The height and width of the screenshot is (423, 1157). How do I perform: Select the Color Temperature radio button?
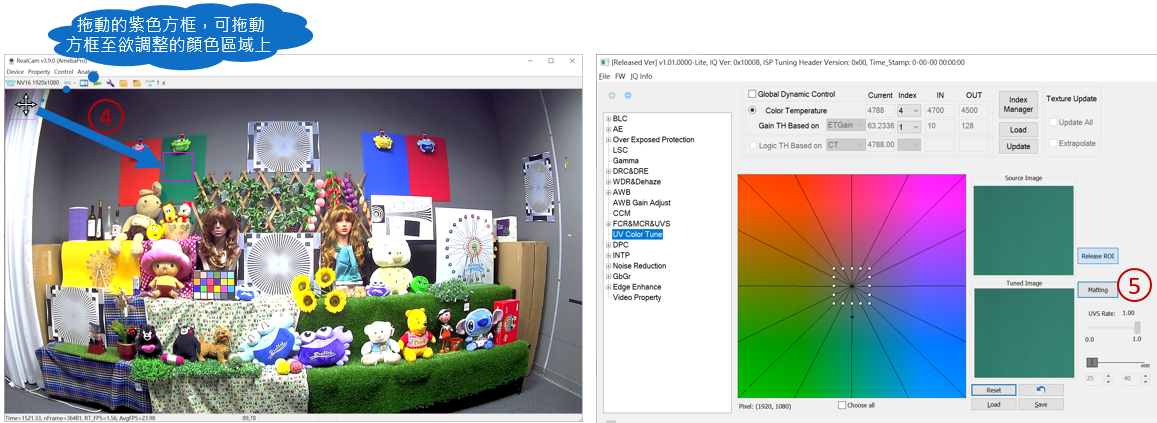752,110
